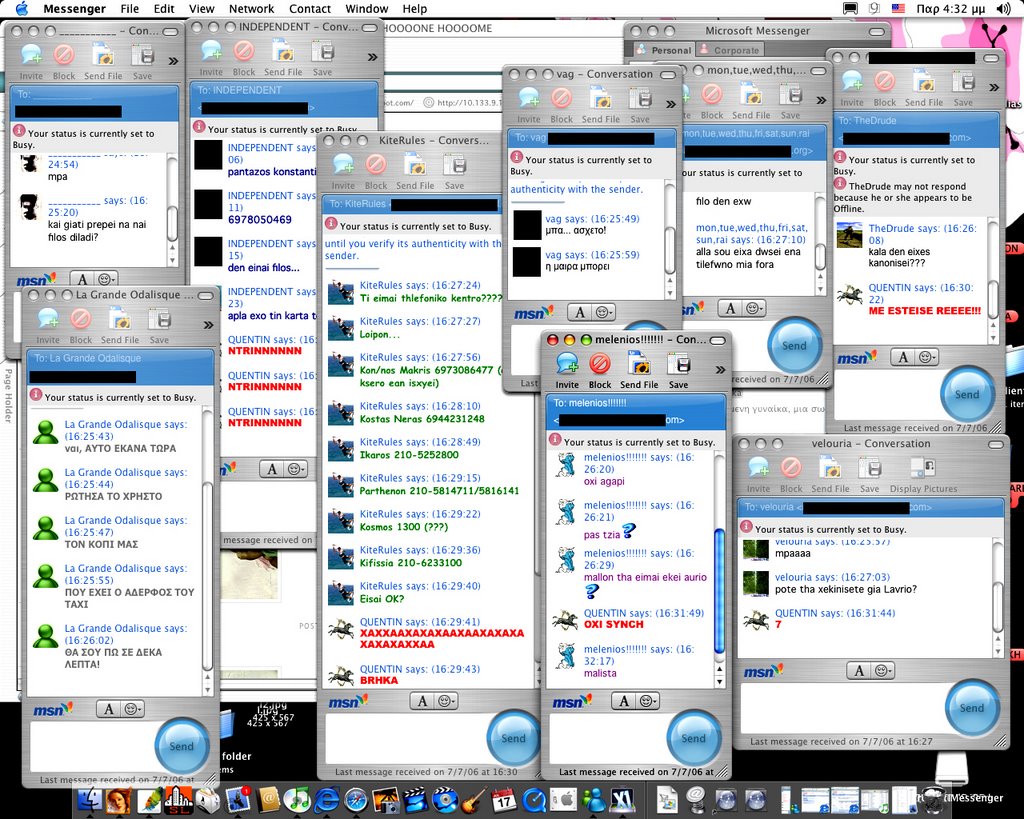Open the volume control in the menu bar

[1004, 8]
